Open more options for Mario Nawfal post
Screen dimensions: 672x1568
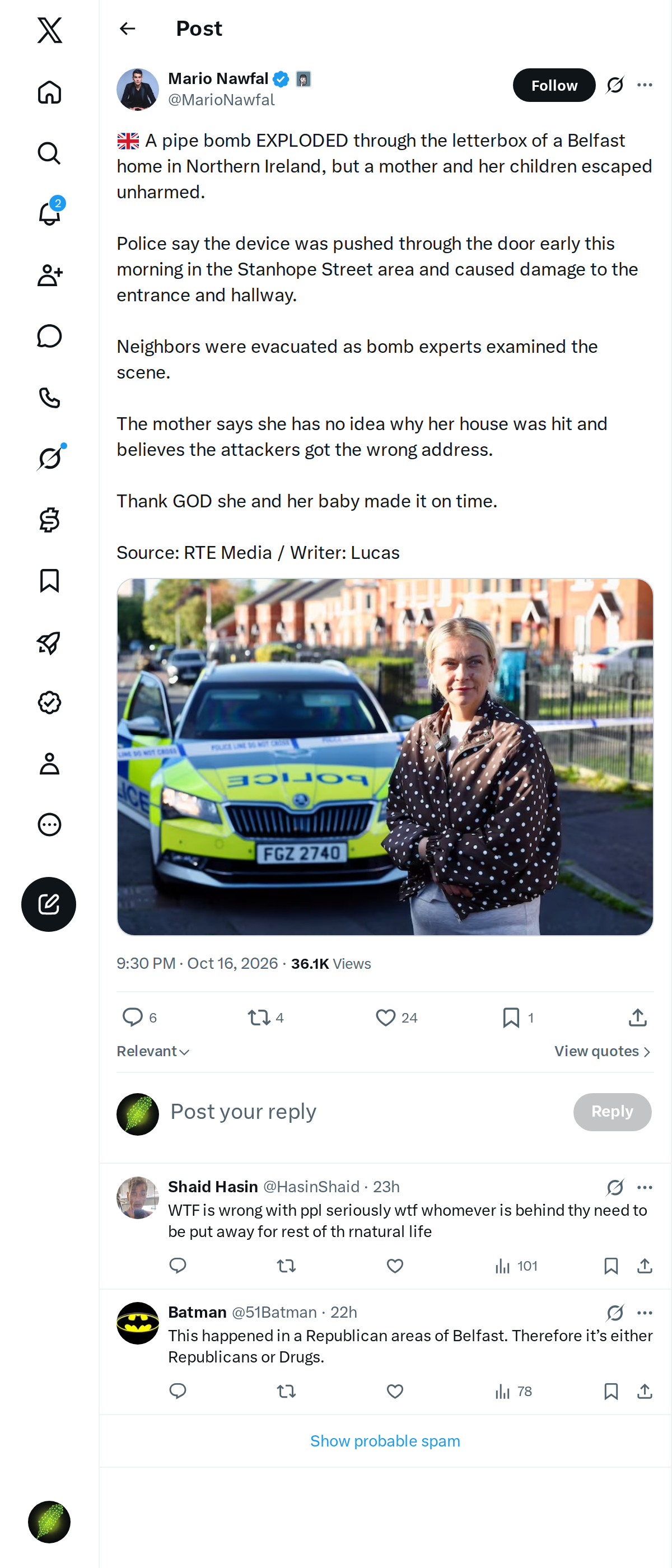click(x=645, y=85)
